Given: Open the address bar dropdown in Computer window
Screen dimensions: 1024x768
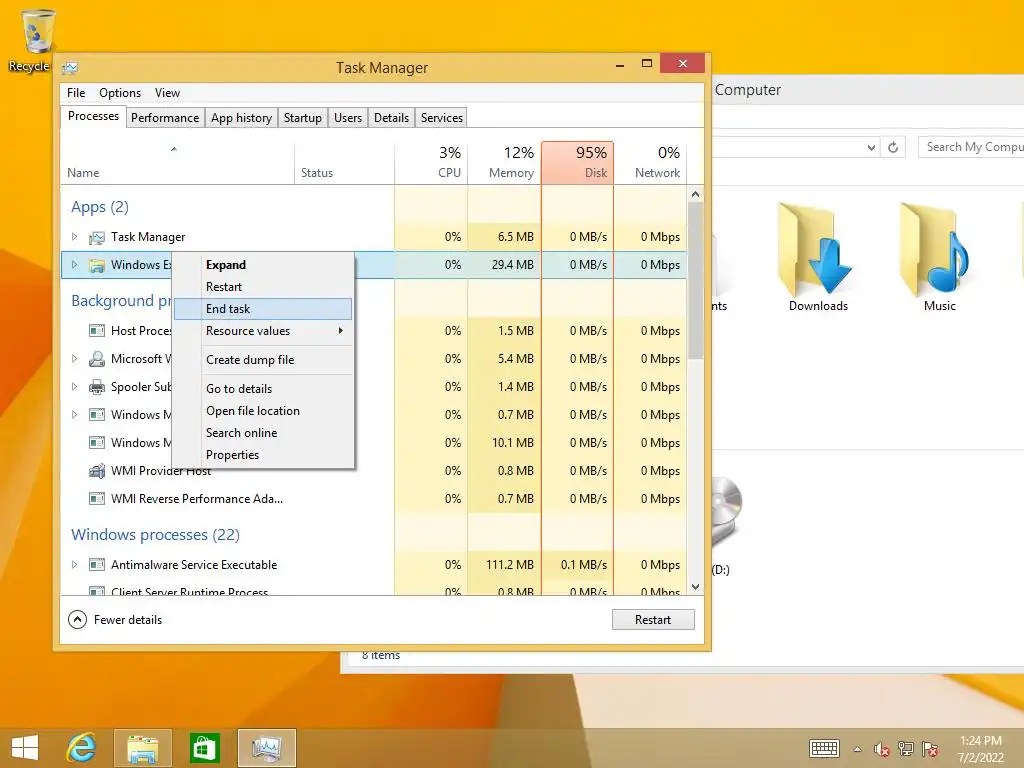Looking at the screenshot, I should tap(871, 148).
